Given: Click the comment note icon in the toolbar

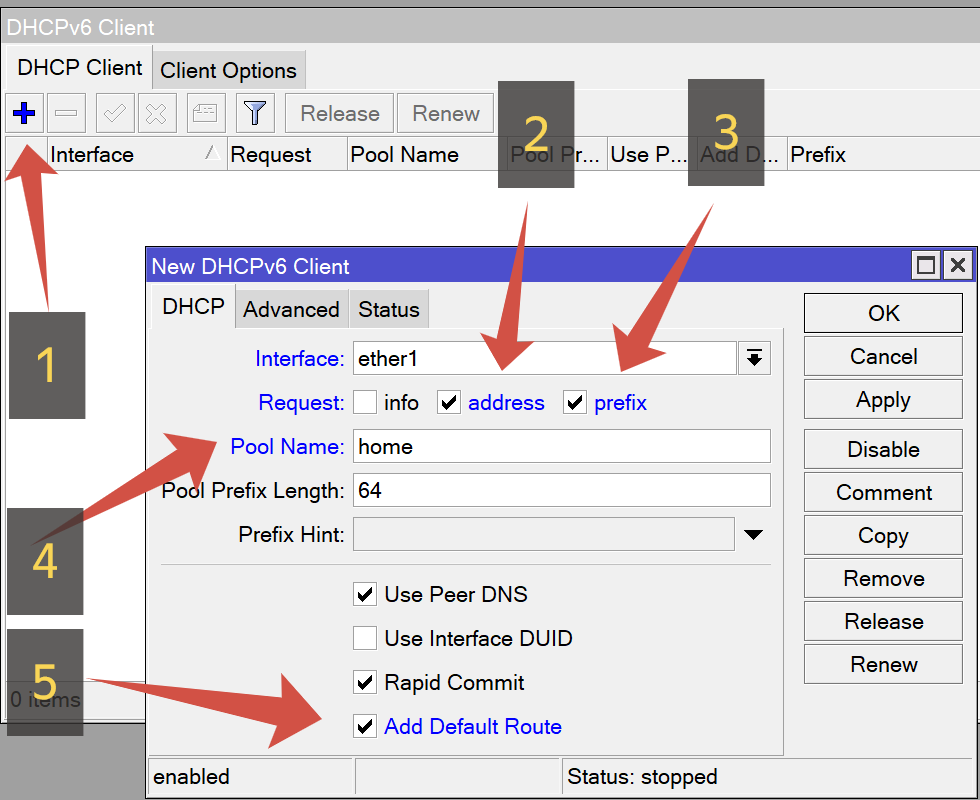Looking at the screenshot, I should [x=206, y=113].
